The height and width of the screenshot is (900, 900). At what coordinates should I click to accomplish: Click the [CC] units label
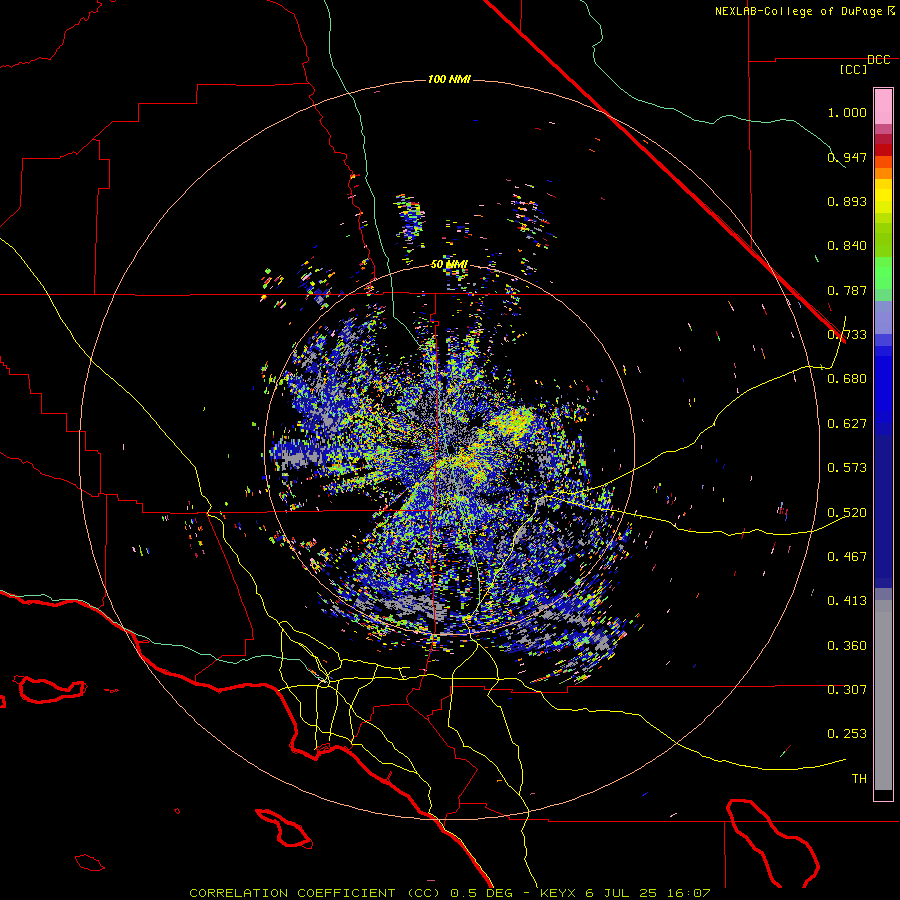click(x=854, y=69)
